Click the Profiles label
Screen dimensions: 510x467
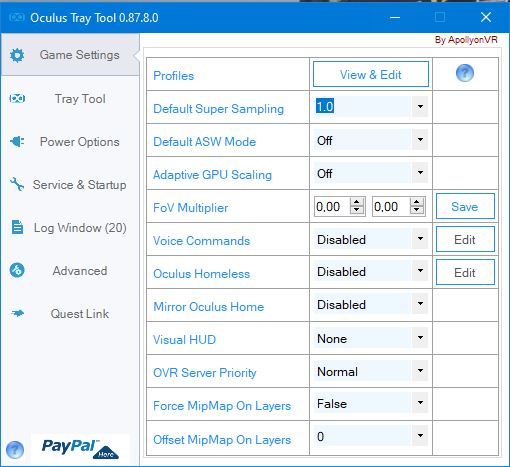click(x=174, y=76)
